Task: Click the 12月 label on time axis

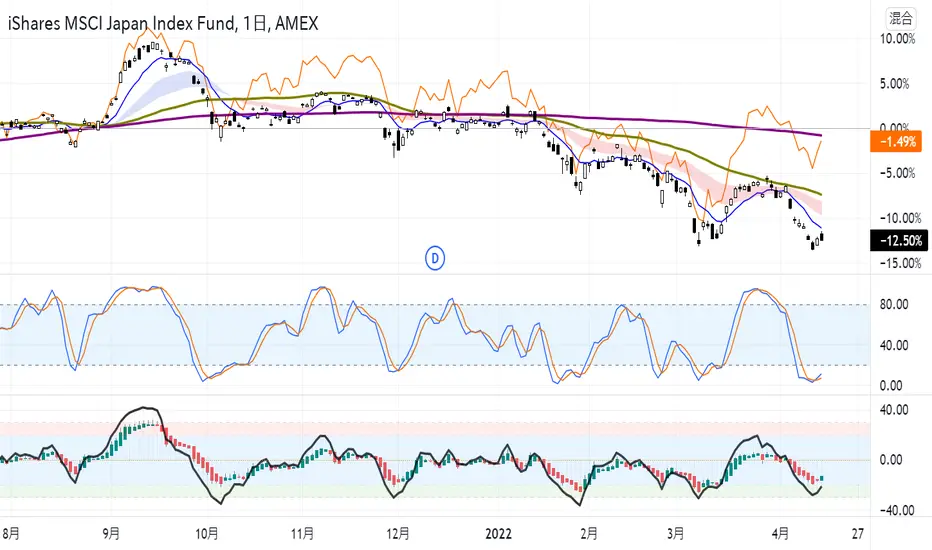Action: [398, 533]
